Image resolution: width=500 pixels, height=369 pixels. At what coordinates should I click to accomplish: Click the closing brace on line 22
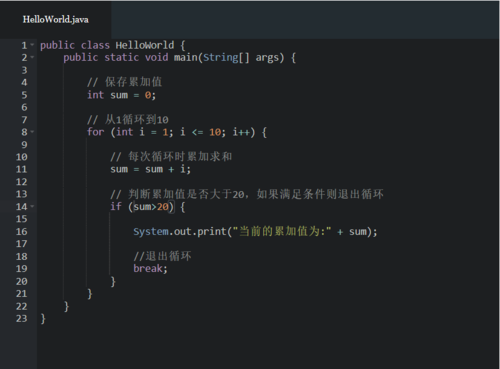(66, 306)
